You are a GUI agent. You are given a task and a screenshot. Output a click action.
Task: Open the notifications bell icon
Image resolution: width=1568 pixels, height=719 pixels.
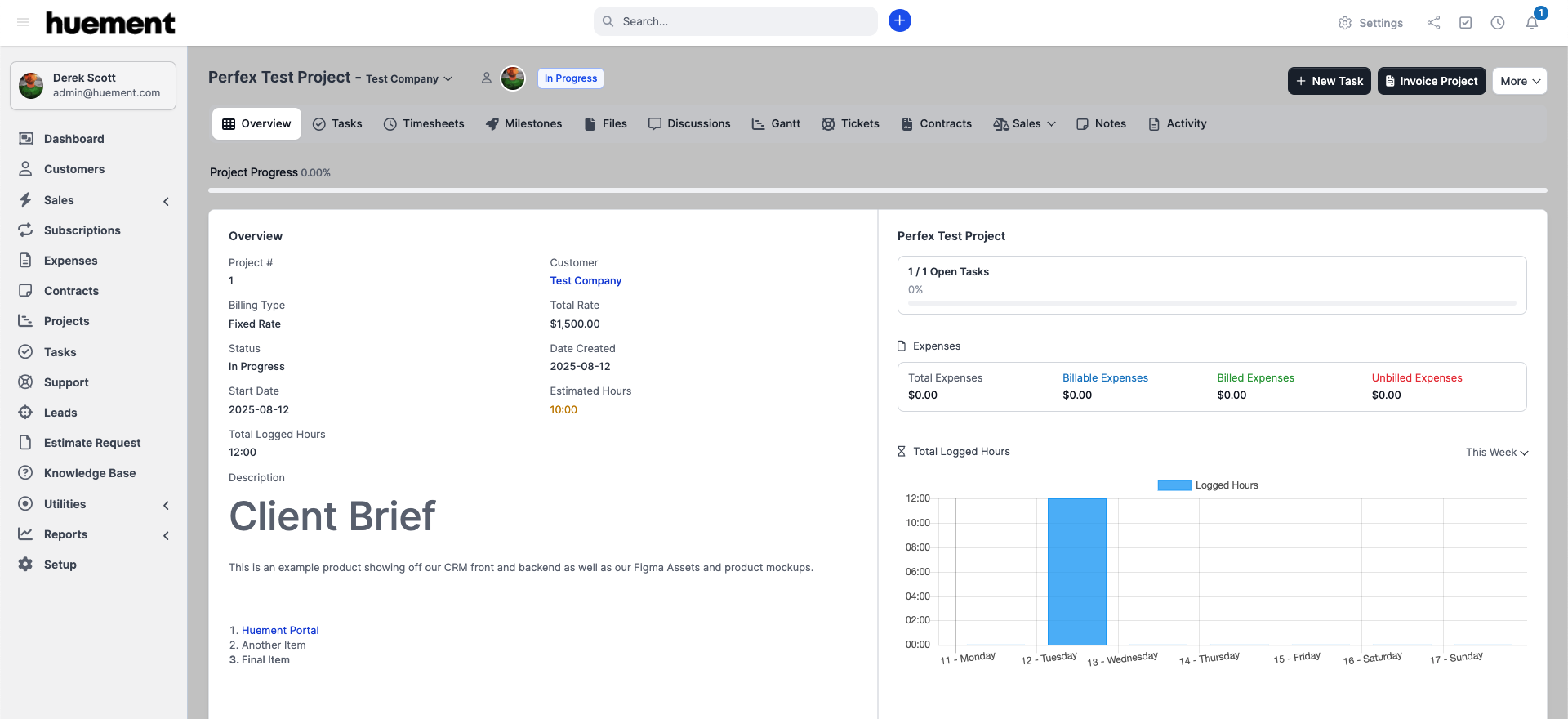(x=1532, y=23)
